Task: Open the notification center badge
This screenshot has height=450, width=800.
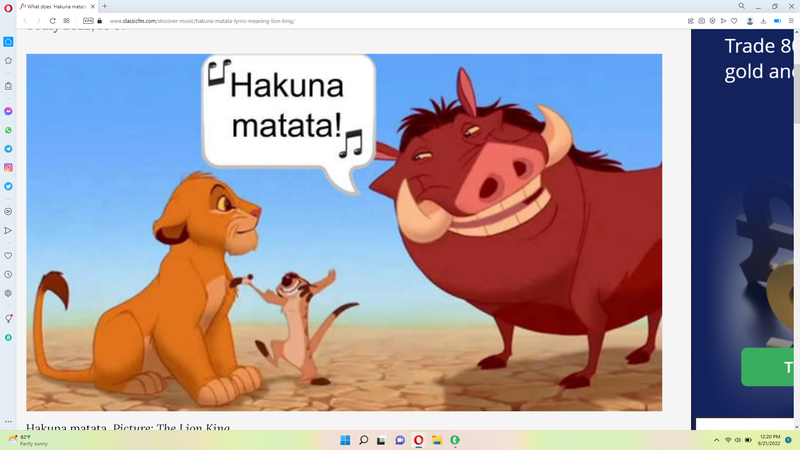Action: tap(788, 440)
